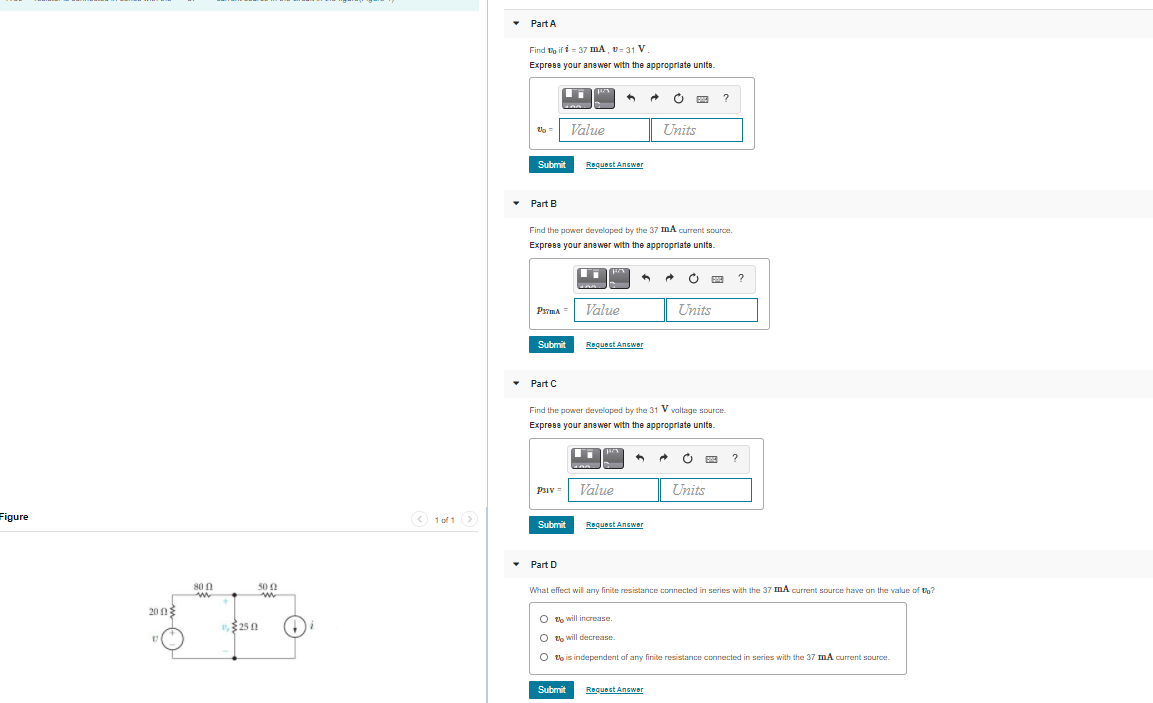Screen dimensions: 1153x703
Task: Reset Part B answer field
Action: click(x=693, y=279)
